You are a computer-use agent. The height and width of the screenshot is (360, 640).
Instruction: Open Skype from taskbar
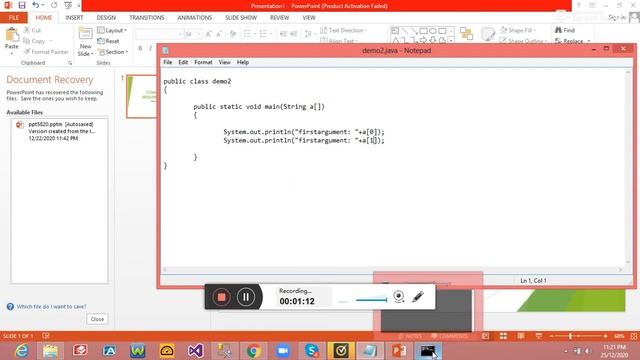point(311,351)
